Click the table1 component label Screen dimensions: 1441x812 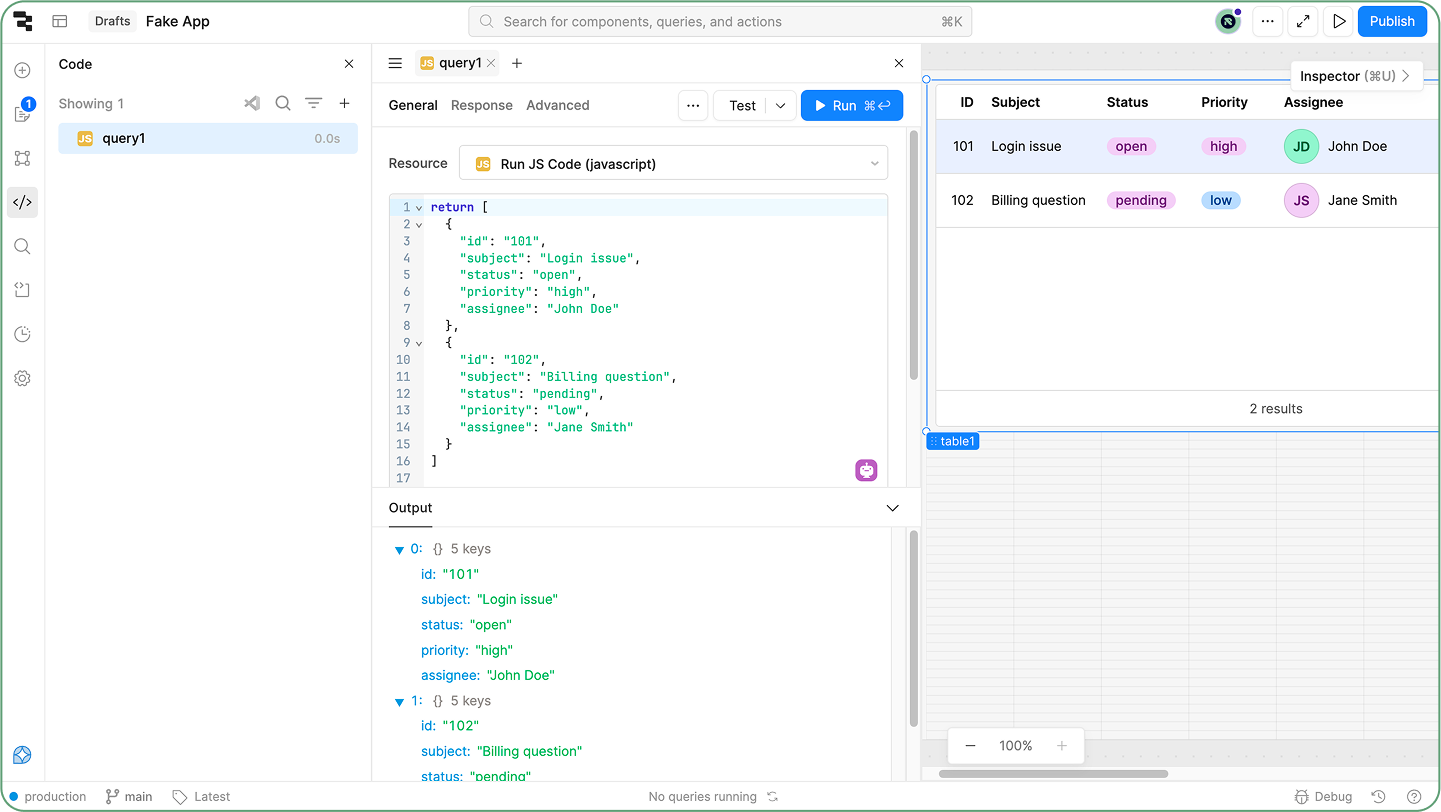pyautogui.click(x=952, y=441)
